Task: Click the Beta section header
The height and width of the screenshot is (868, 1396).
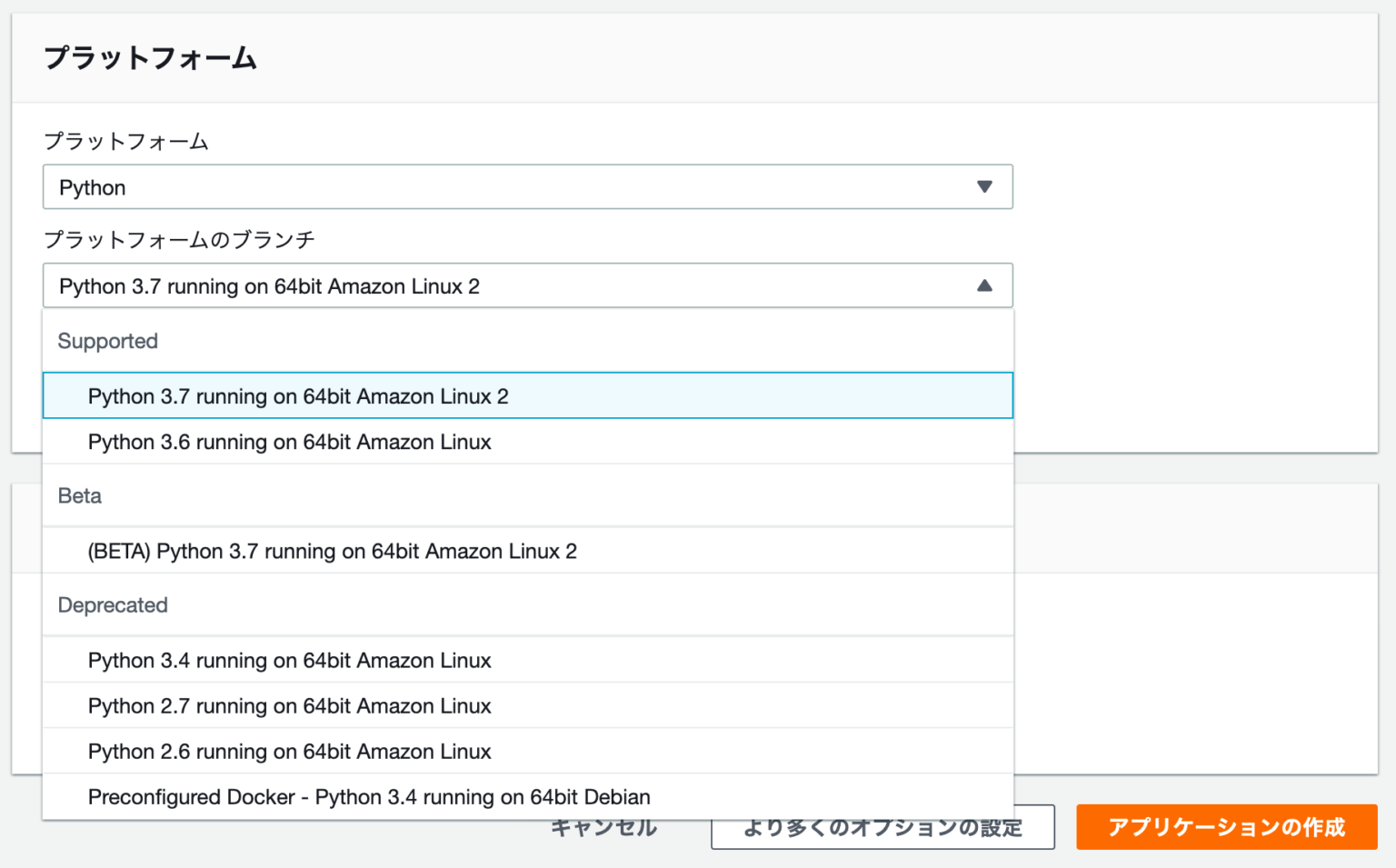Action: click(x=79, y=495)
